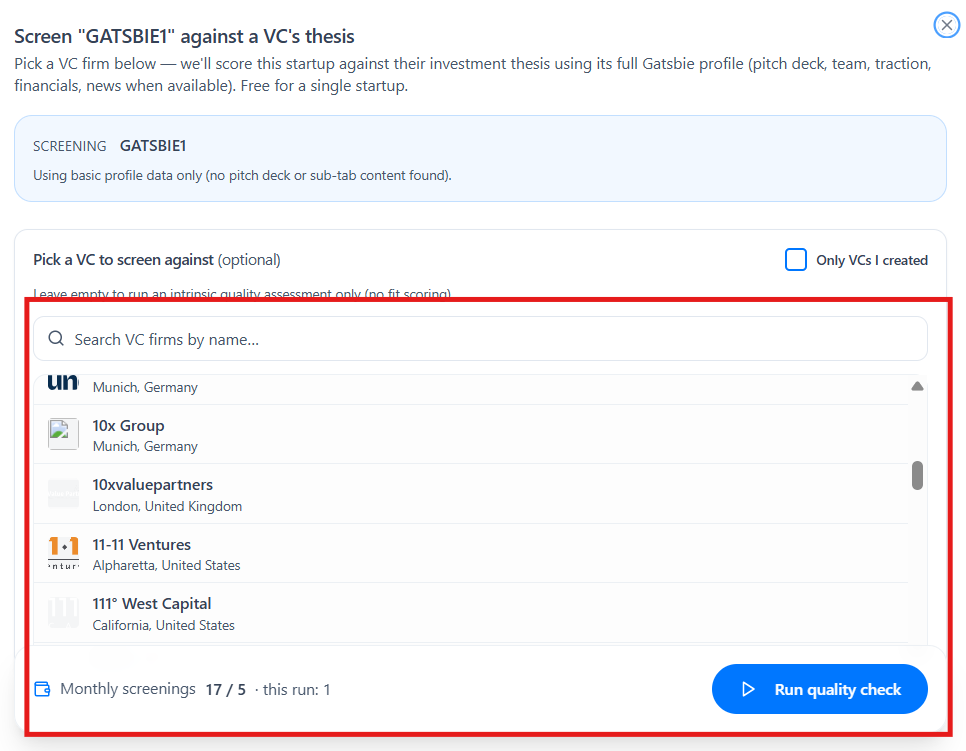Select the 10x Group firm row
Viewport: 966px width, 751px height.
(x=471, y=434)
